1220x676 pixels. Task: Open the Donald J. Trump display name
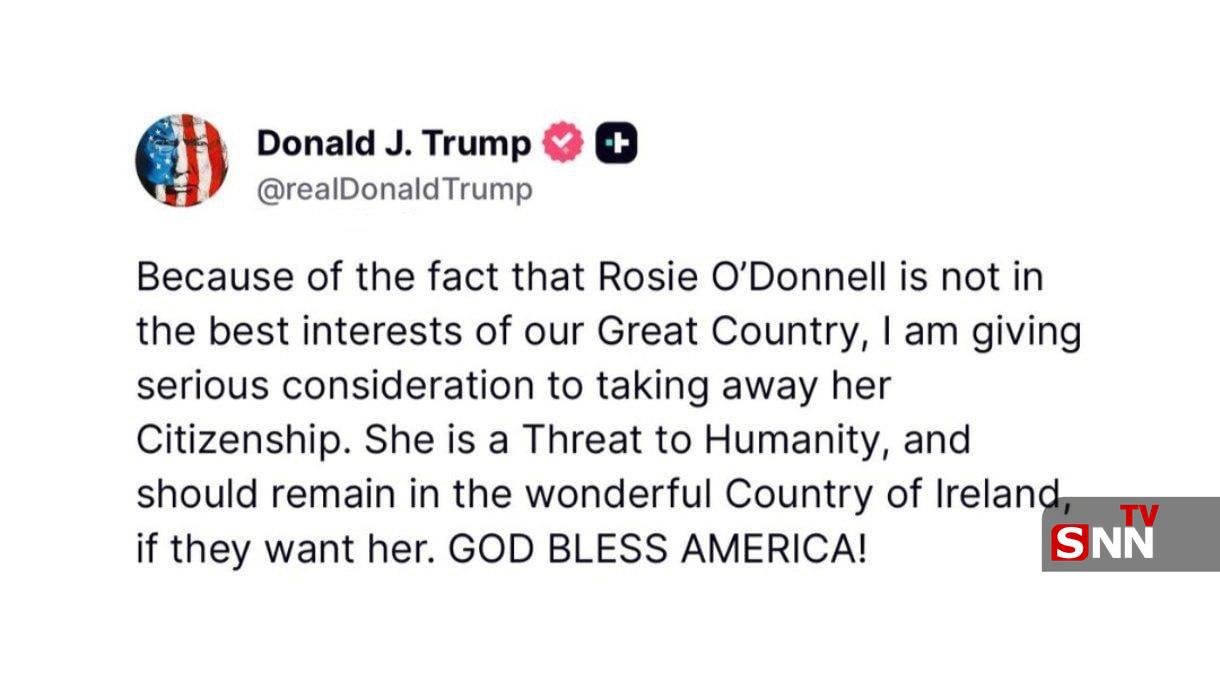(x=393, y=144)
